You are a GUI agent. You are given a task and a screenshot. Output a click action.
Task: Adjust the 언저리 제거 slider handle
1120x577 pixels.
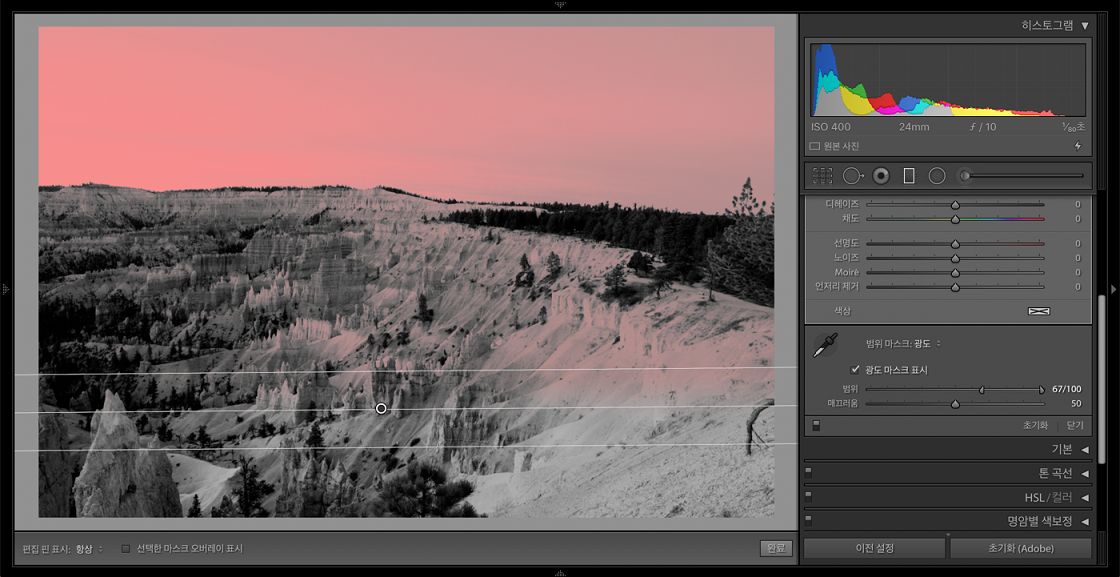[x=955, y=287]
